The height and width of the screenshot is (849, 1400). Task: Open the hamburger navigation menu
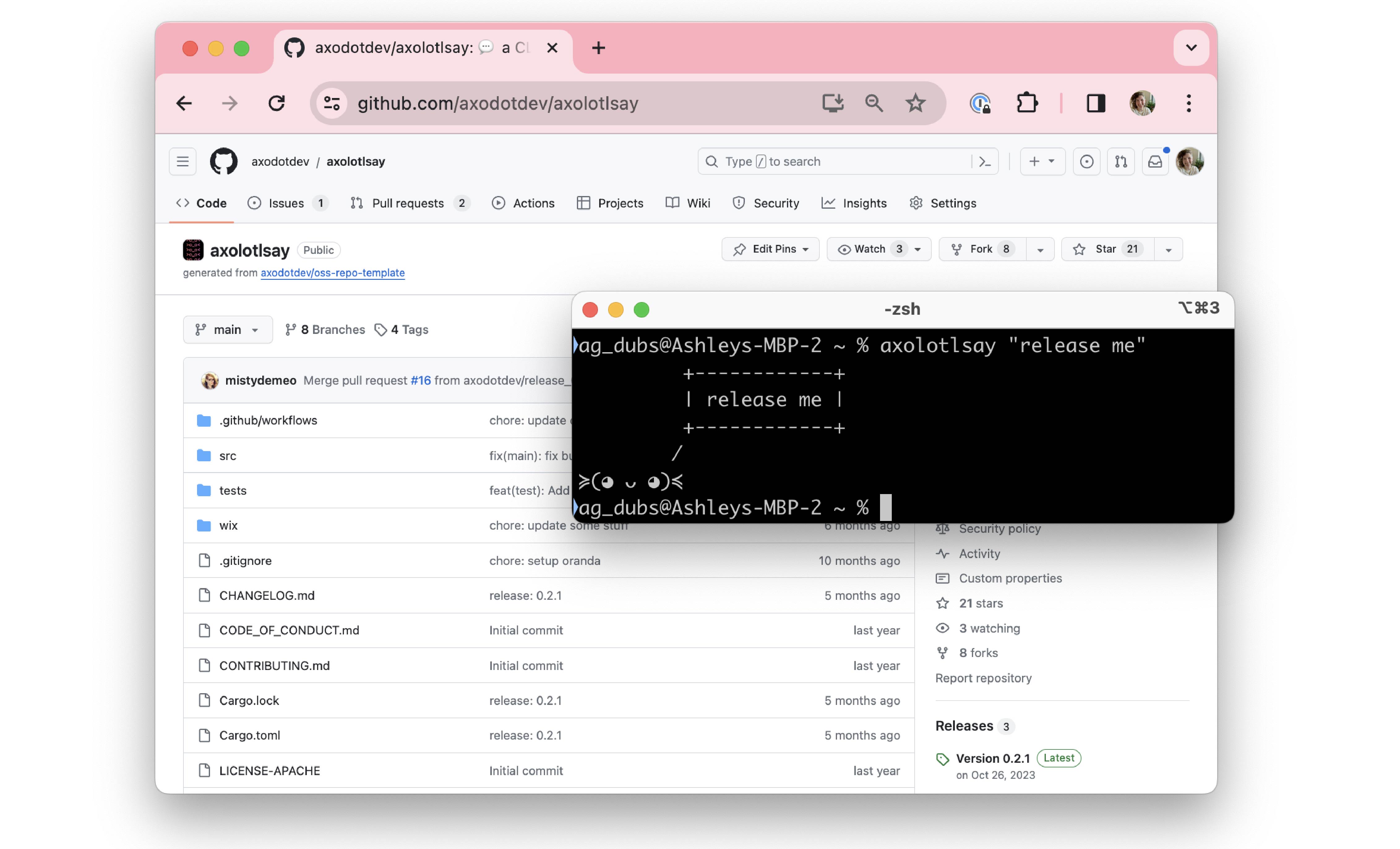(183, 162)
